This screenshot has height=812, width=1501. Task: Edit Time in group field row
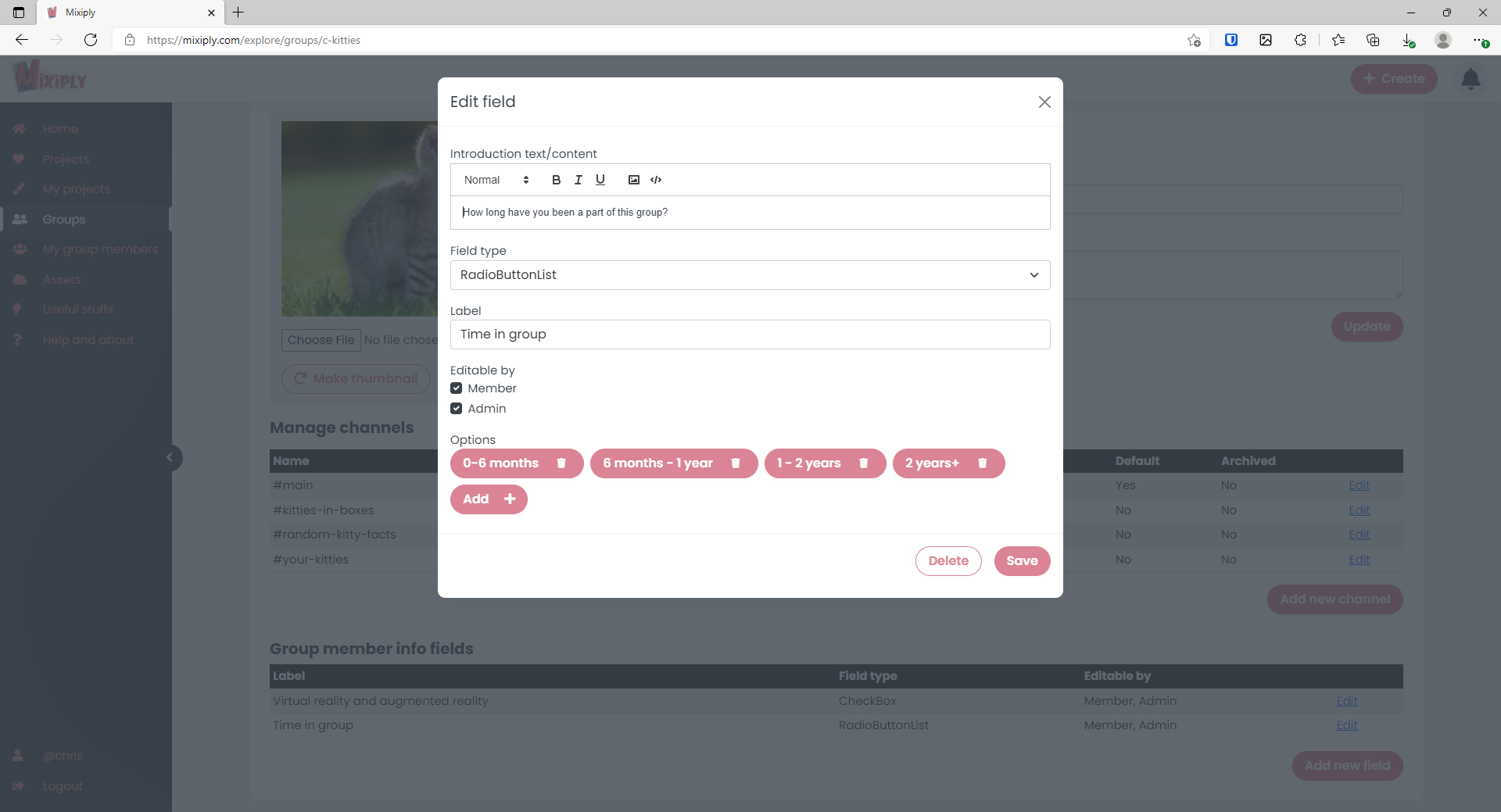click(1347, 725)
